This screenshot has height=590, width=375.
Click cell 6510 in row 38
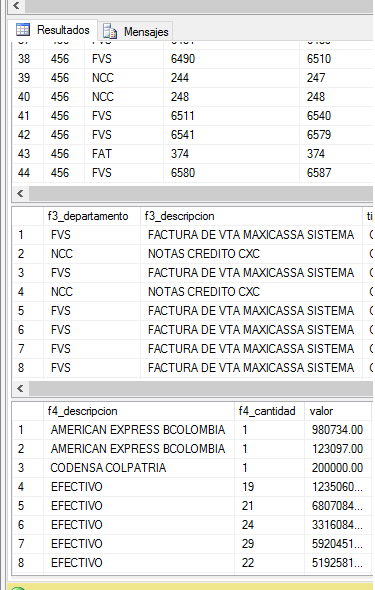coord(336,59)
